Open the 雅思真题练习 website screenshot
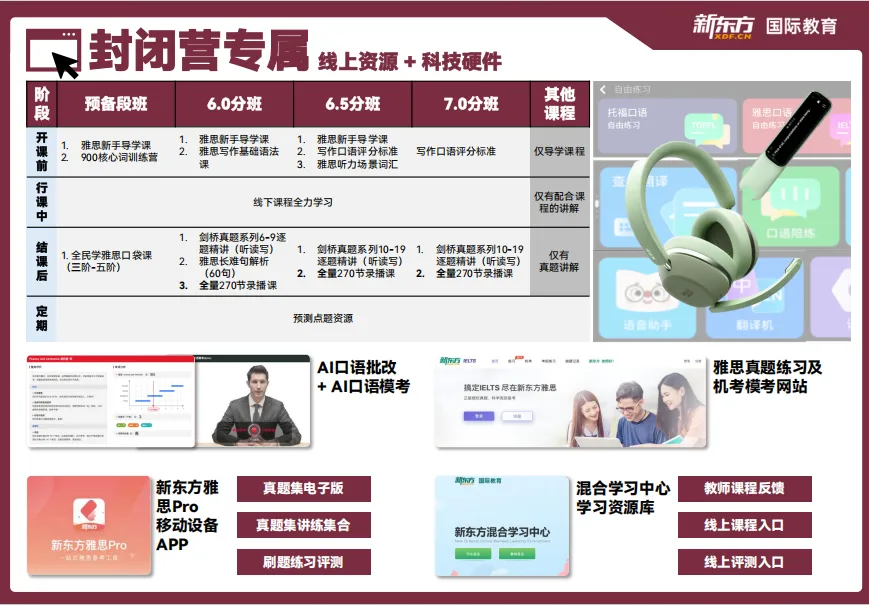Viewport: 869px width, 605px height. pyautogui.click(x=571, y=402)
